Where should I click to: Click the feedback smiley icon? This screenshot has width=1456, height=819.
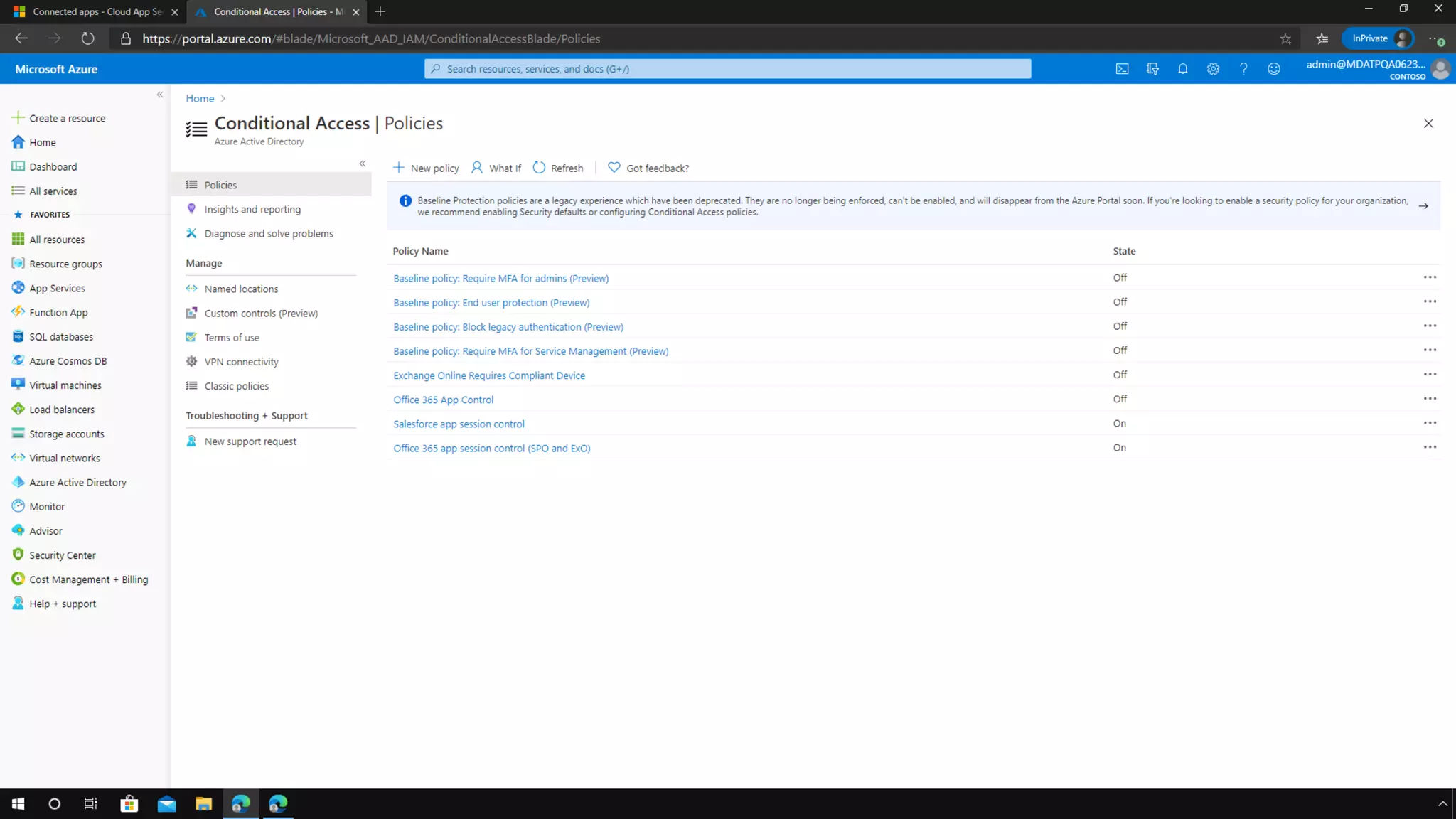(x=1273, y=69)
